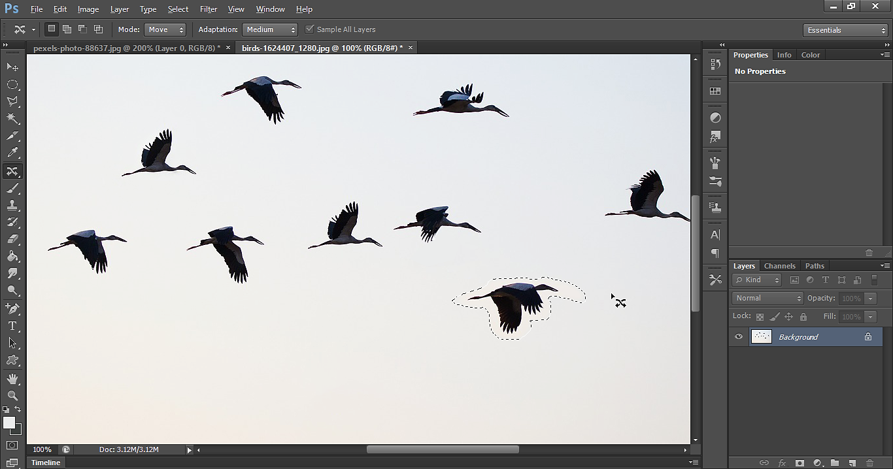Select the Path Selection tool
The image size is (893, 470).
[12, 343]
